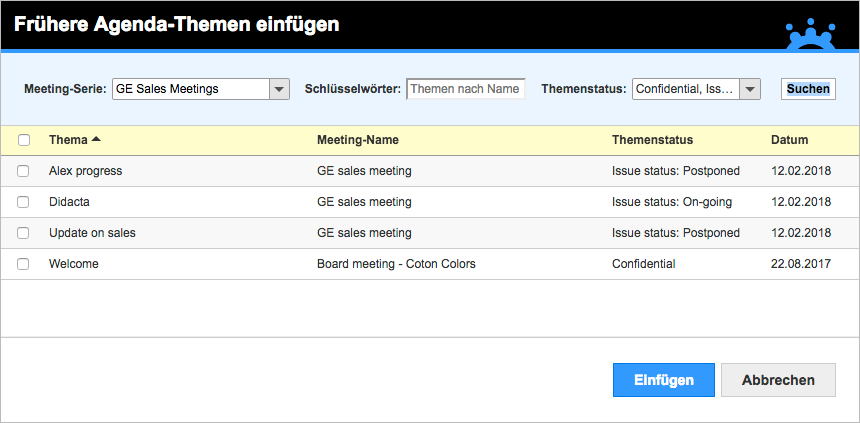Open the GE Sales Meetings combo box

click(x=201, y=89)
